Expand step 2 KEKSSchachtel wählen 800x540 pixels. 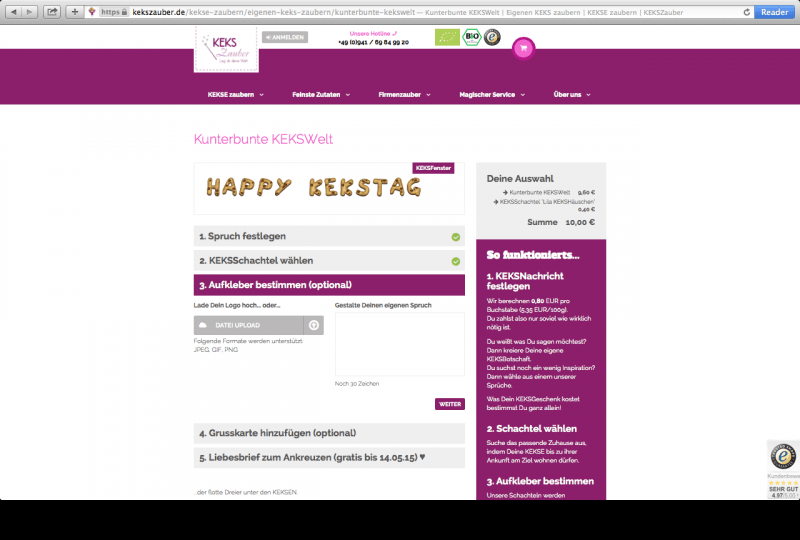(x=329, y=261)
